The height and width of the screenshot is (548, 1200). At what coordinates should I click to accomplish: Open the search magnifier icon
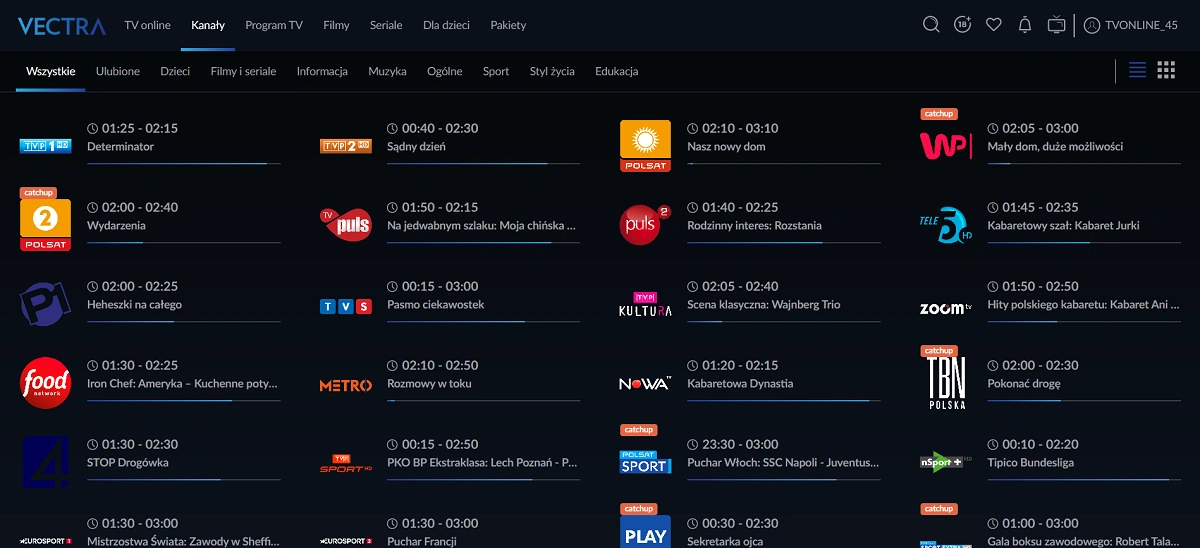click(931, 25)
